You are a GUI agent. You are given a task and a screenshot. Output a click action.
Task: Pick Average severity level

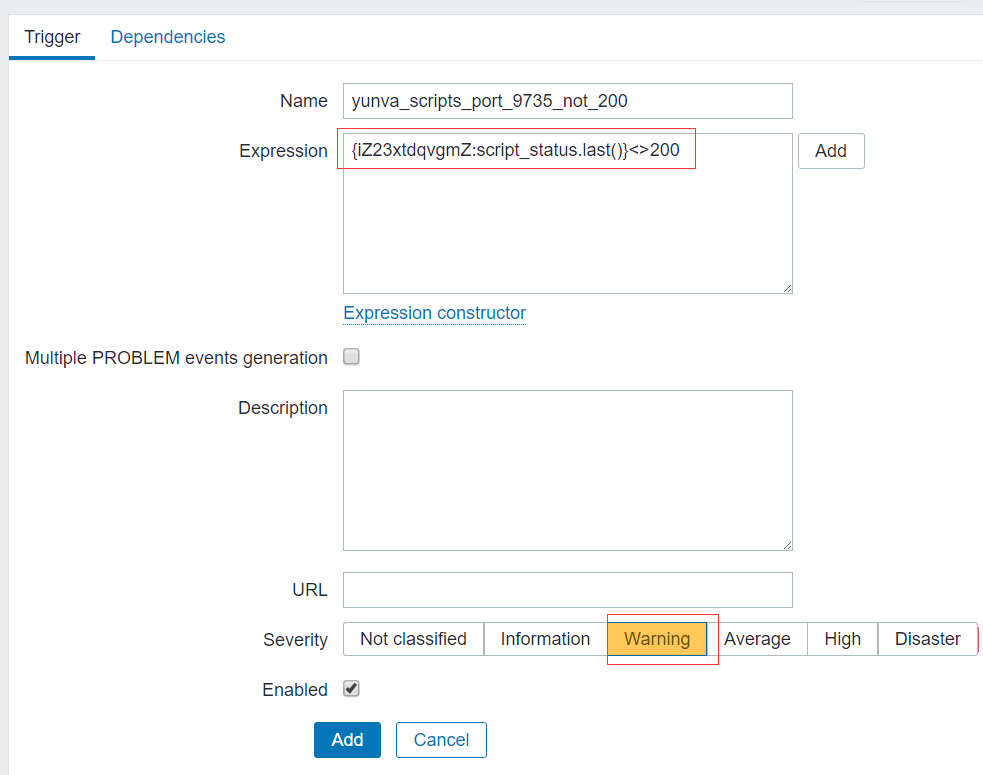click(757, 639)
